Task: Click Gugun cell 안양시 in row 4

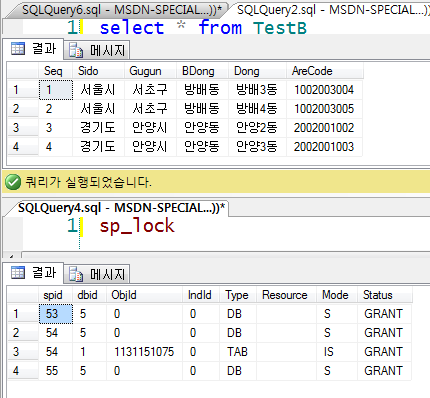Action: pos(150,147)
